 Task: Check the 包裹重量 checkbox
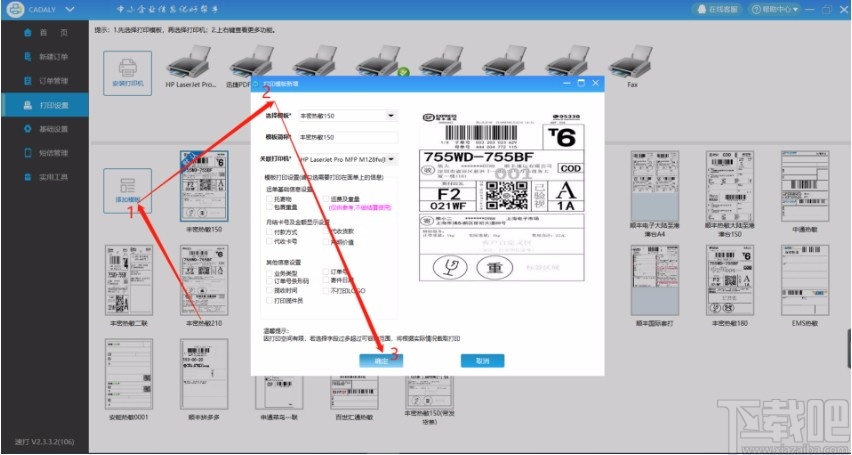(x=269, y=207)
